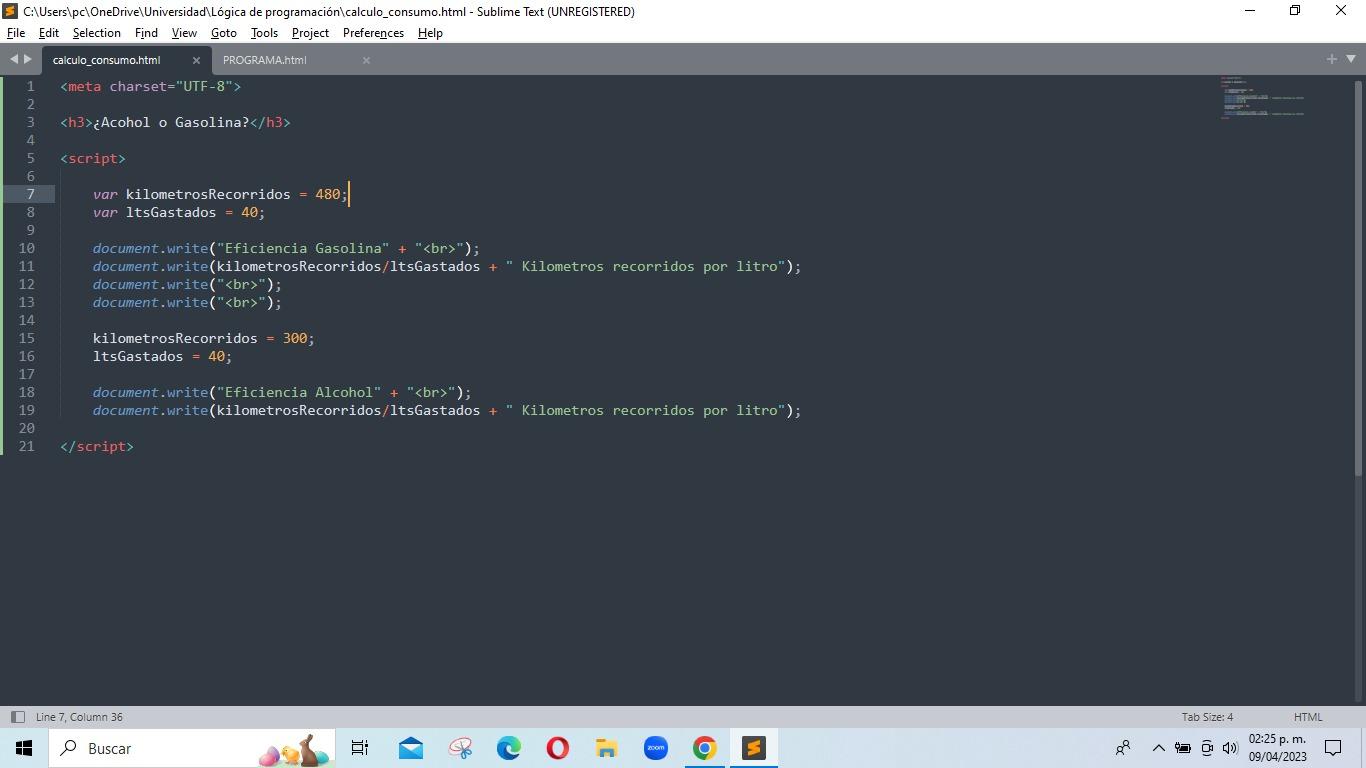Screen dimensions: 1366x768
Task: Open the File menu
Action: (16, 33)
